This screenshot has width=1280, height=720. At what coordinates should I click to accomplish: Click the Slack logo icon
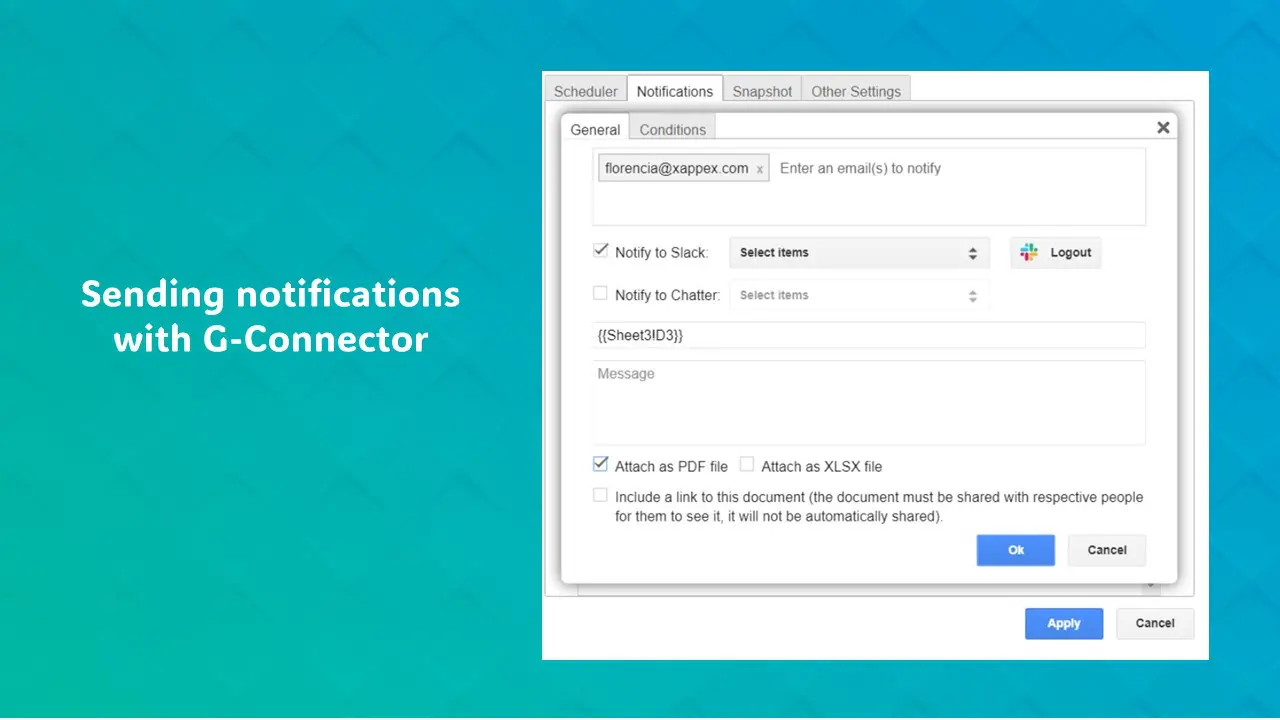tap(1029, 253)
